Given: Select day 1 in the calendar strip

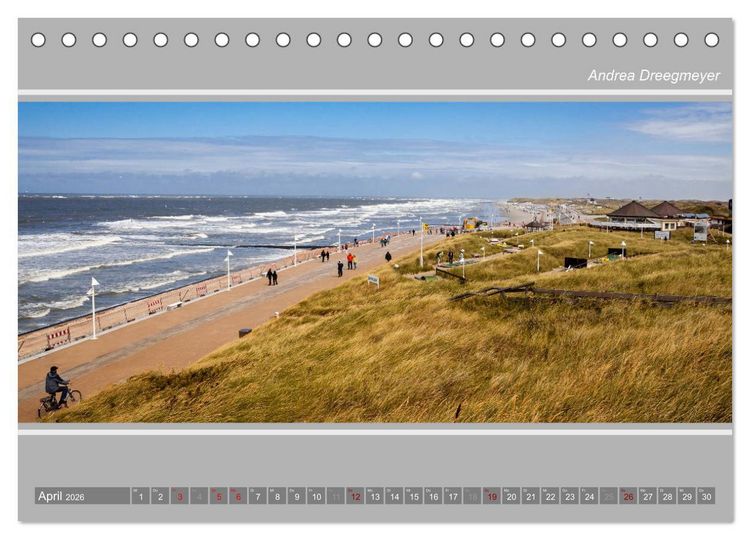Looking at the screenshot, I should point(141,496).
